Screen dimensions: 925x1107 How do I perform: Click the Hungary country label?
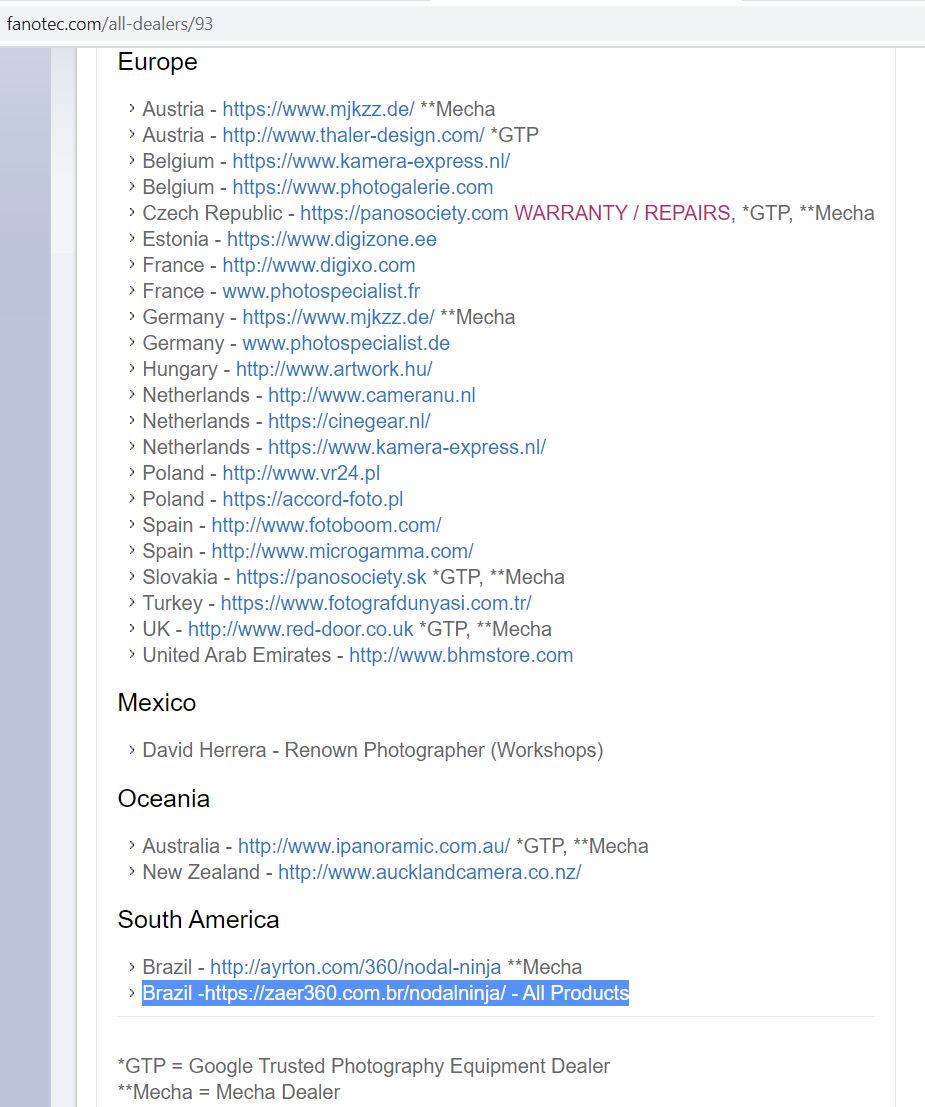(180, 369)
